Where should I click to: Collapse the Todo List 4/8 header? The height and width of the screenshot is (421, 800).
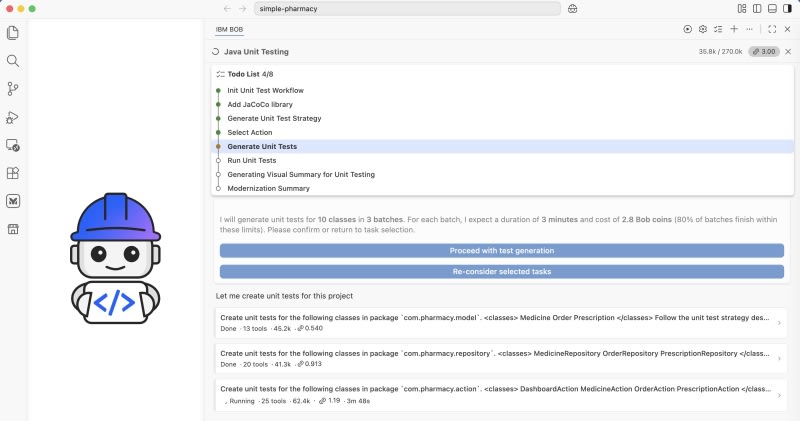coord(250,74)
